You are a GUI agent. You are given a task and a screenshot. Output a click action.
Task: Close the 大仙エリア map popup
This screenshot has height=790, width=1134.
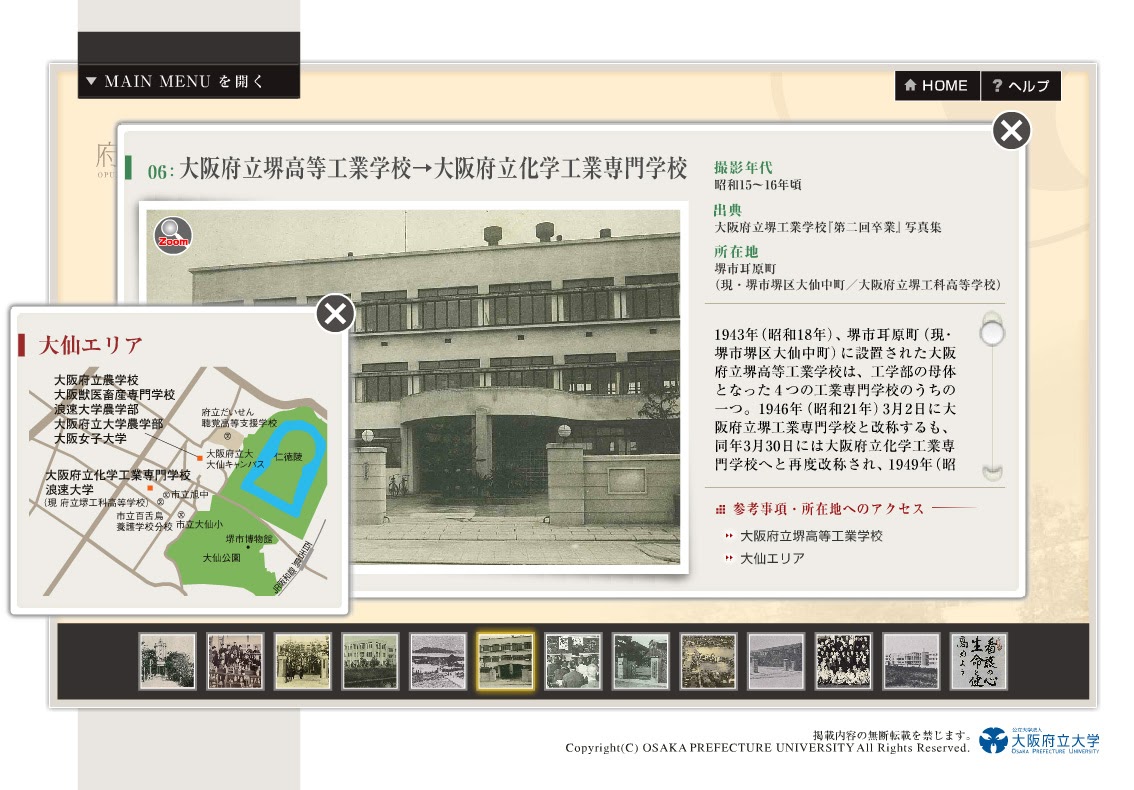pyautogui.click(x=334, y=314)
